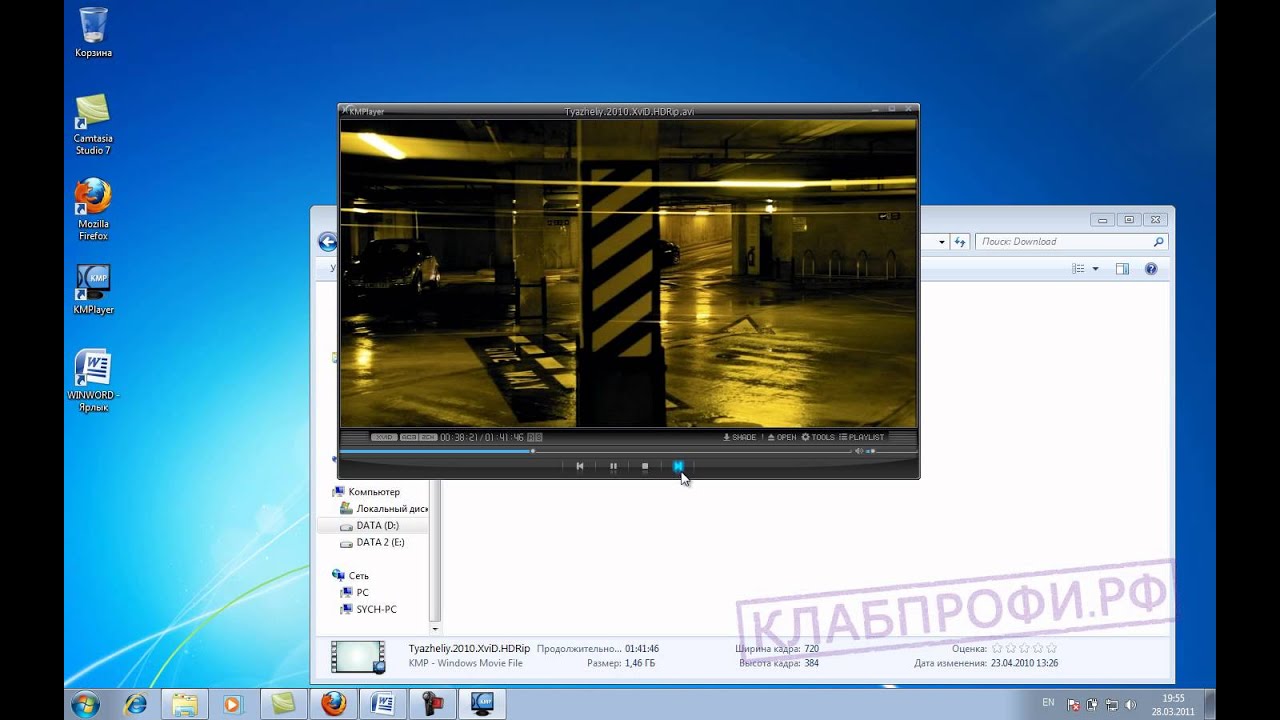The height and width of the screenshot is (720, 1280).
Task: Click the navigation pane scrollbar down arrow
Action: (x=436, y=629)
